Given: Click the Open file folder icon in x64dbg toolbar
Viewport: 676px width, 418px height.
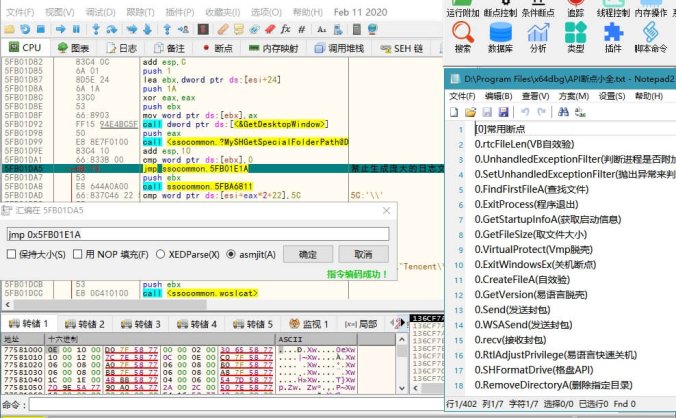Looking at the screenshot, I should (x=9, y=29).
